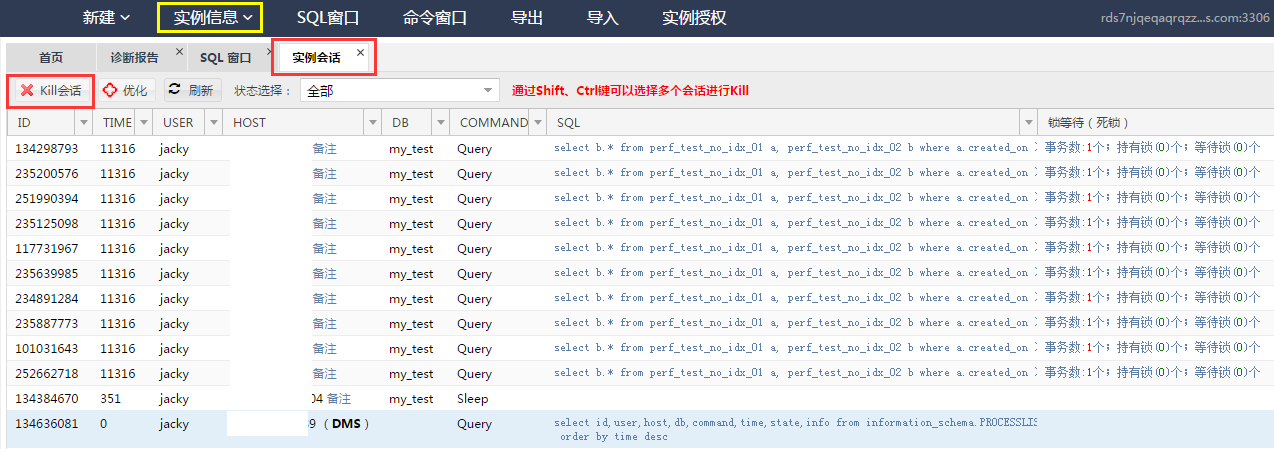This screenshot has height=449, width=1274.
Task: Open the ID column filter arrow
Action: coord(83,122)
